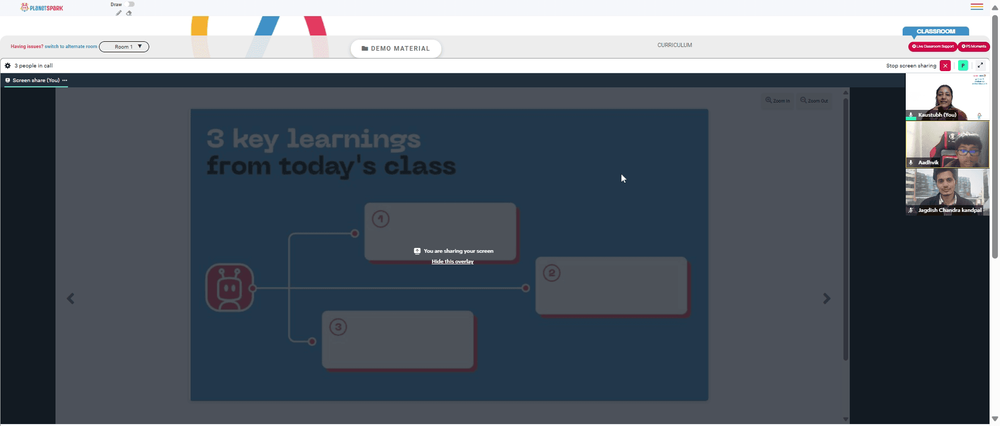Open call settings gear icon

tap(8, 66)
